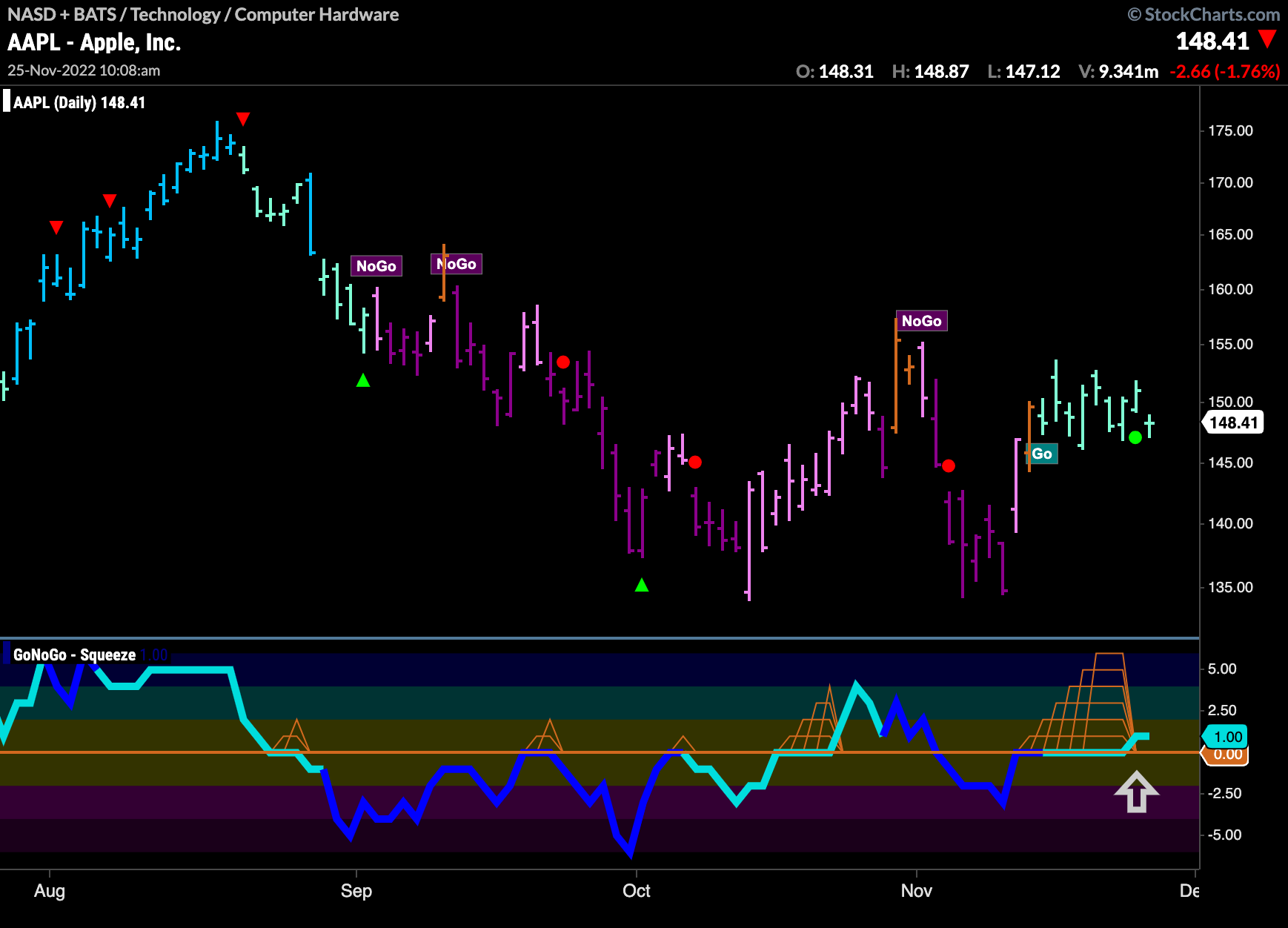Click the 25-Nov-2022 10:08:am timestamp
Viewport: 1288px width, 928px height.
point(84,70)
